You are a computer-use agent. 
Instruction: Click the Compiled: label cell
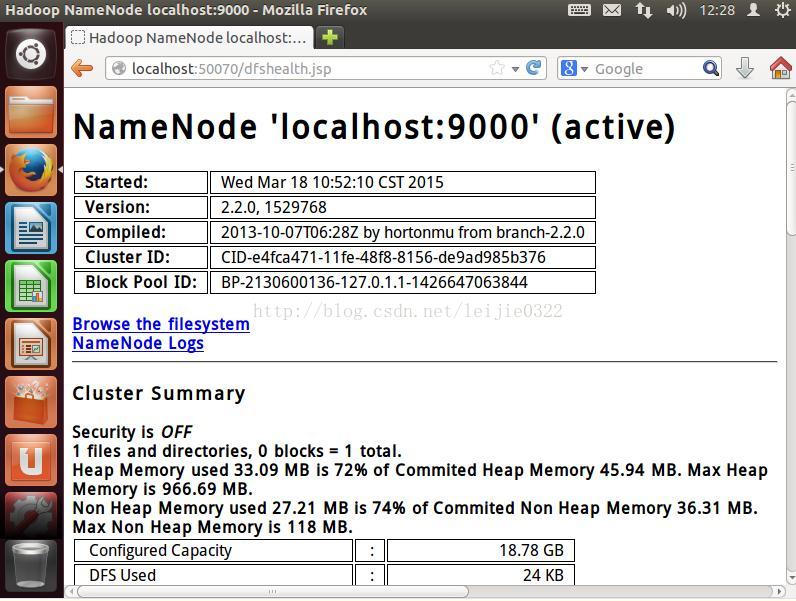(141, 232)
